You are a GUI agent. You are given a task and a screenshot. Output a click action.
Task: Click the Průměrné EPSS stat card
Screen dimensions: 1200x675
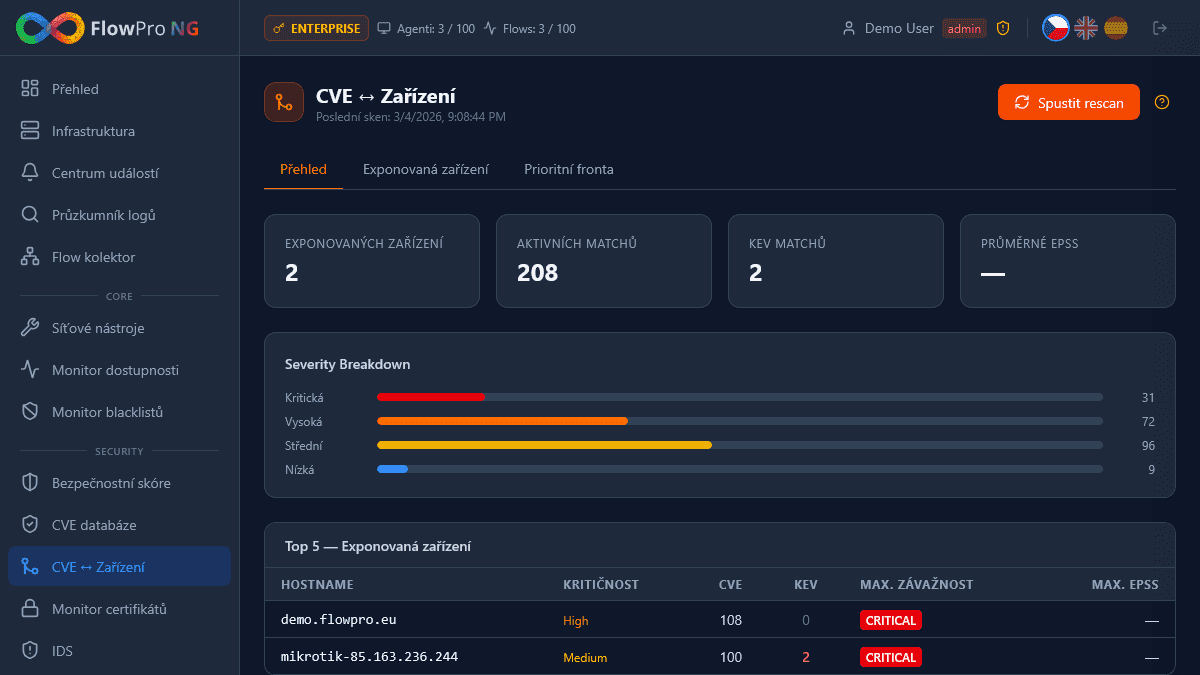[x=1068, y=261]
